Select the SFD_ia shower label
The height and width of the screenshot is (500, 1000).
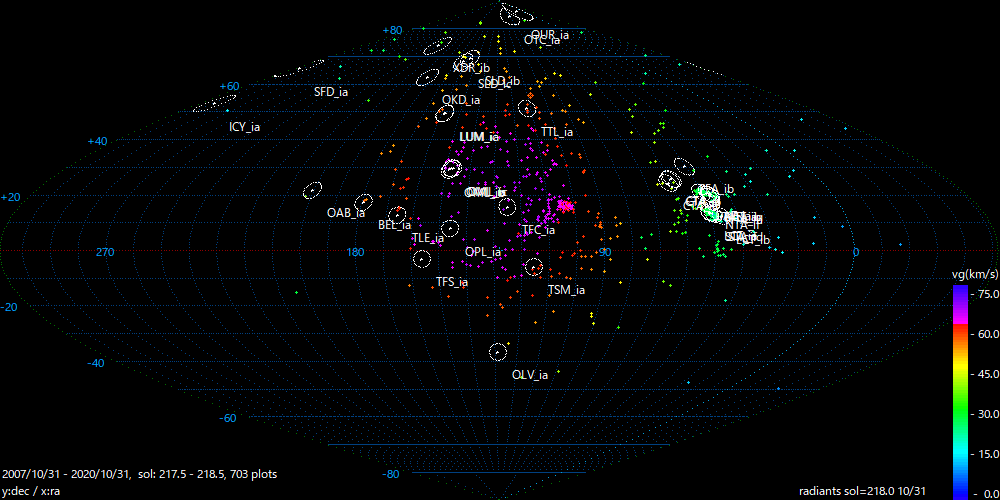[x=330, y=92]
